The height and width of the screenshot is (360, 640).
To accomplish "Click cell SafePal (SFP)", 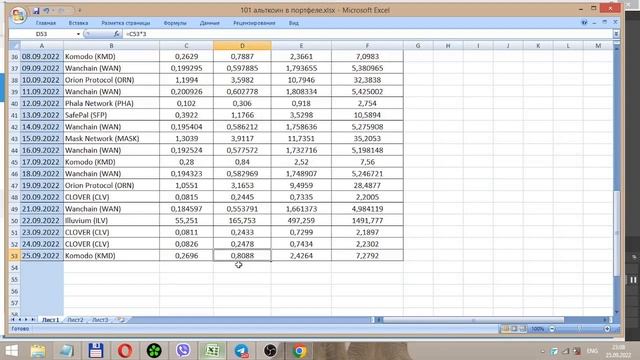I will tap(111, 115).
